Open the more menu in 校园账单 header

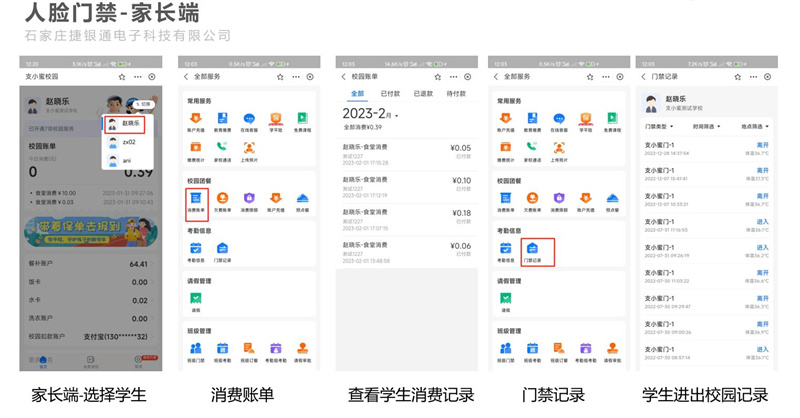(x=454, y=77)
